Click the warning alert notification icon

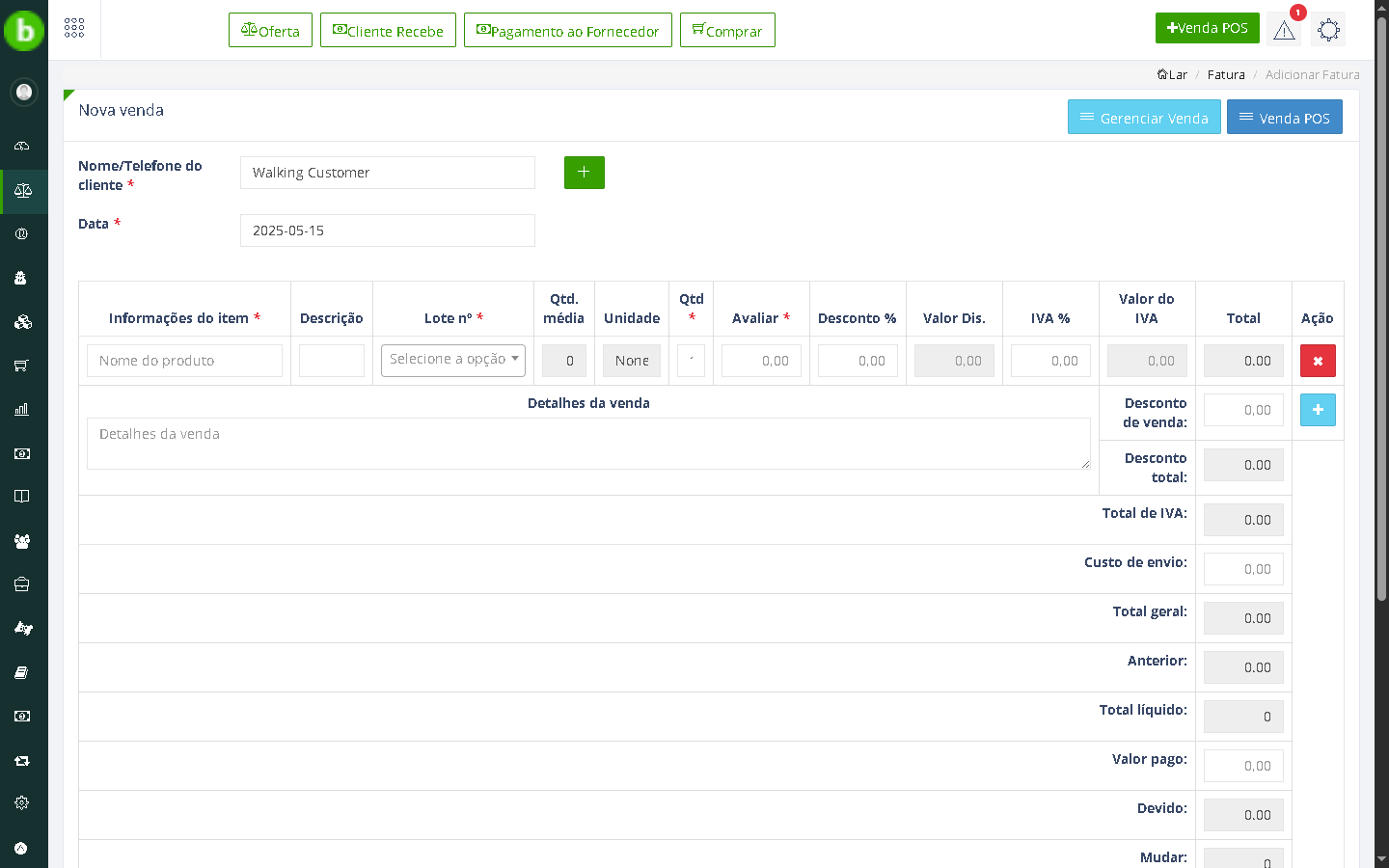pos(1284,30)
